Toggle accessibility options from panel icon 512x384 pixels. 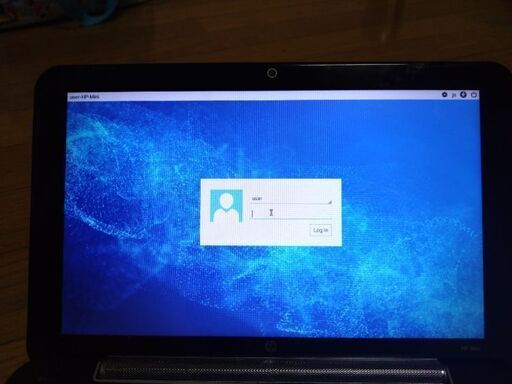pos(463,95)
